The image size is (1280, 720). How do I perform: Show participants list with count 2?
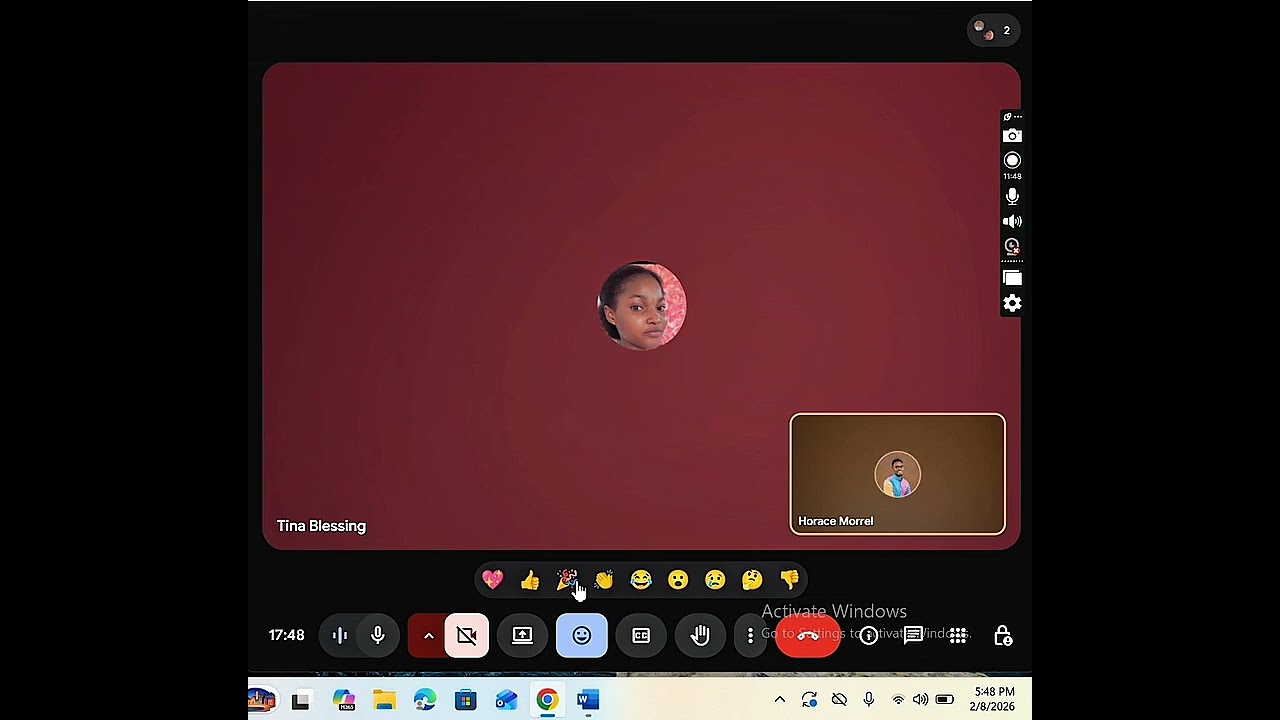993,30
